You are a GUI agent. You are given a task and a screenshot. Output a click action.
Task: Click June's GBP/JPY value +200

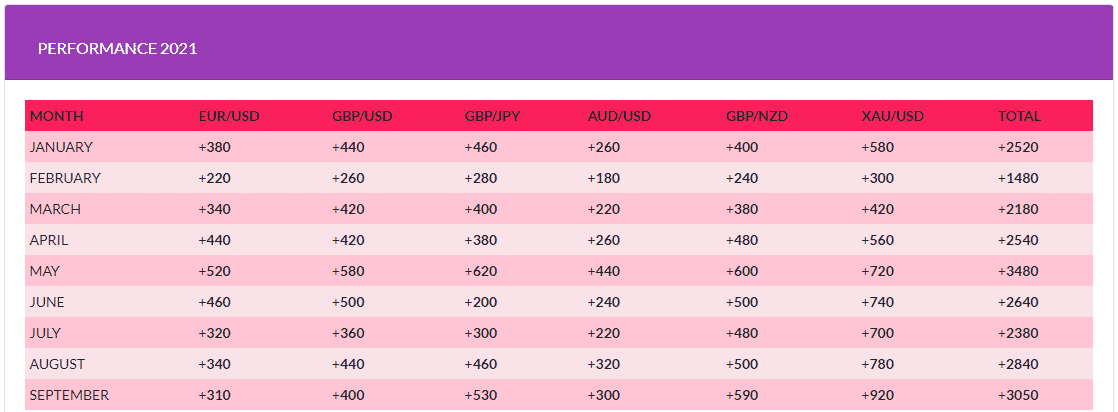pos(481,302)
